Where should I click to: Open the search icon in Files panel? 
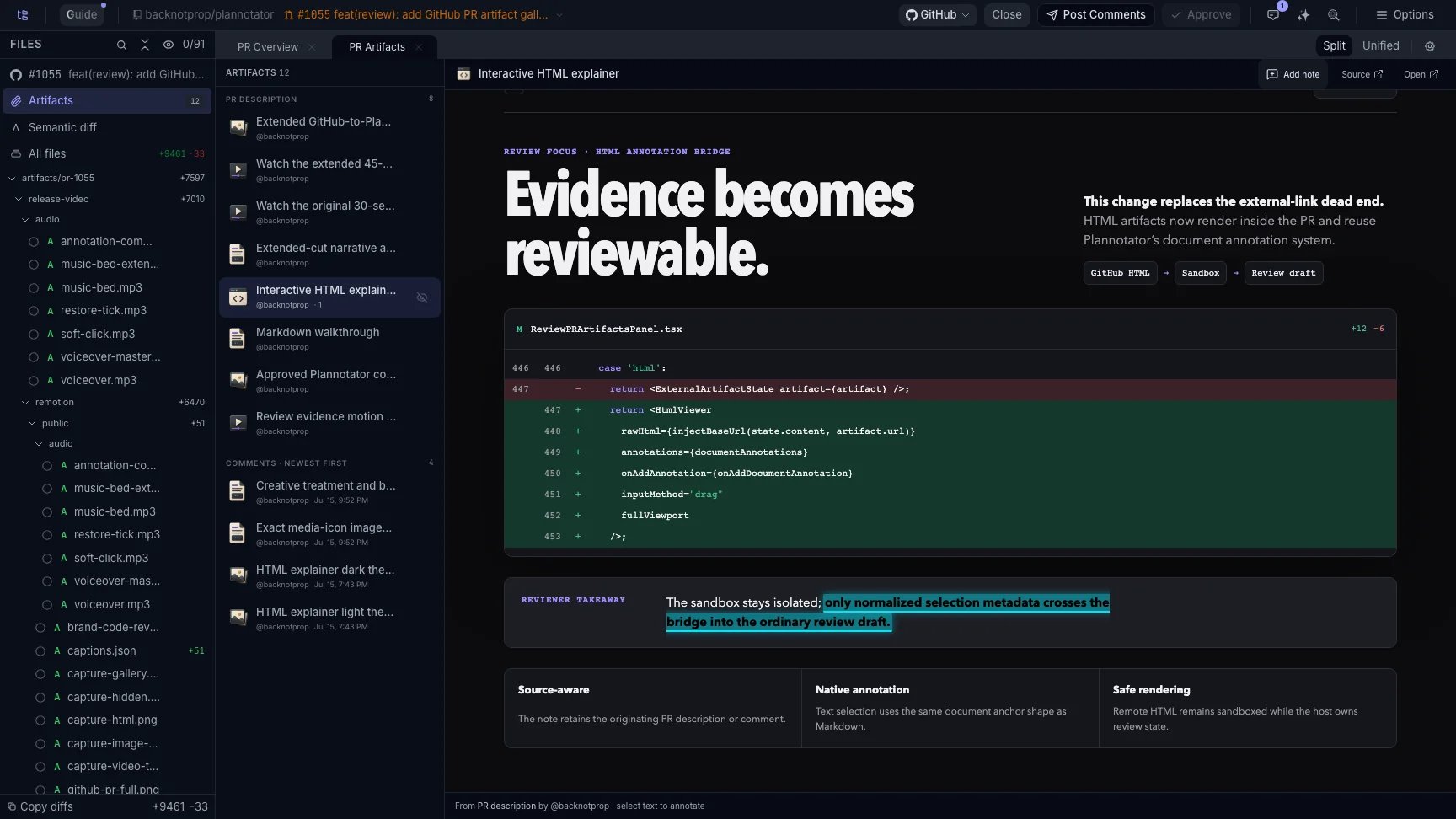(x=121, y=45)
